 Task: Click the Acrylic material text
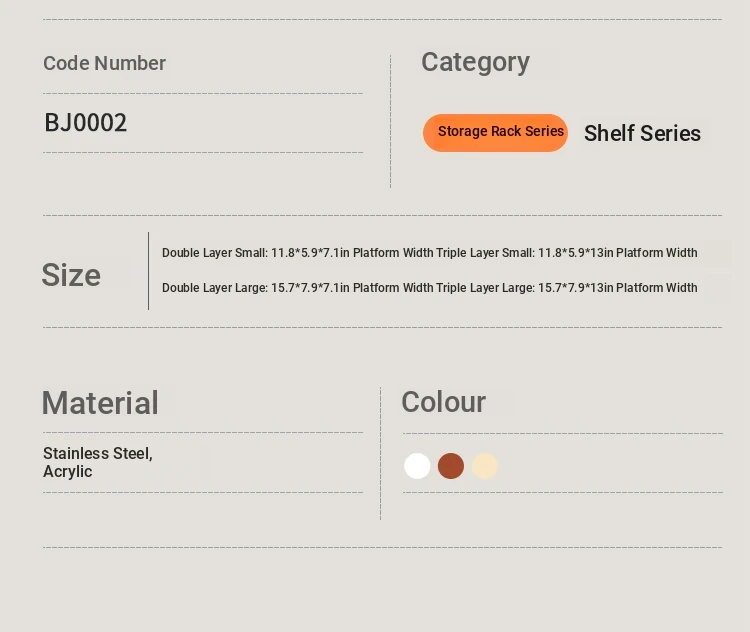pos(67,472)
